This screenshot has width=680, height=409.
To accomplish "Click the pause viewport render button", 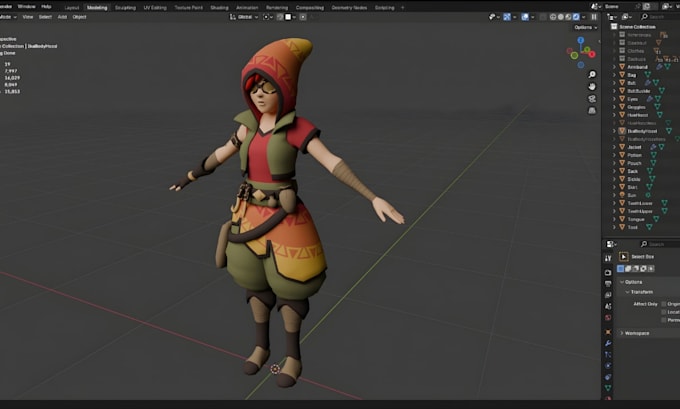I will 594,17.
